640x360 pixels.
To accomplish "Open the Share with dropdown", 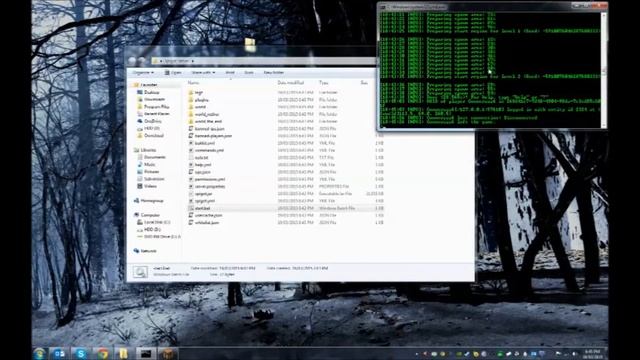I will click(203, 73).
